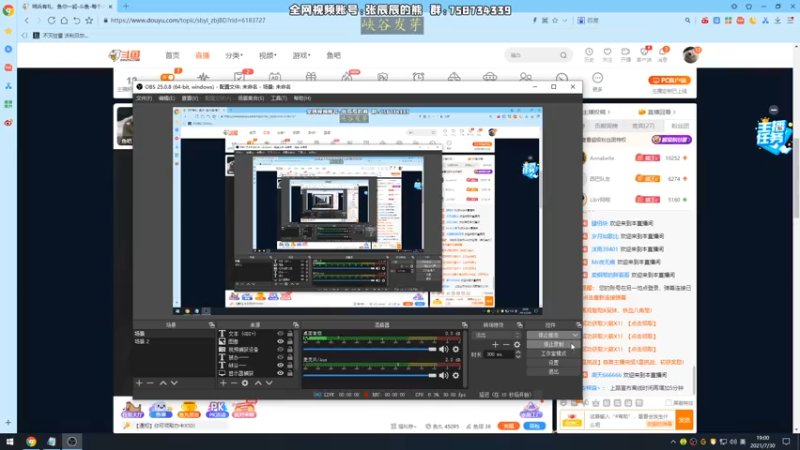The width and height of the screenshot is (800, 450).
Task: Add a new source with the plus icon
Action: 223,383
